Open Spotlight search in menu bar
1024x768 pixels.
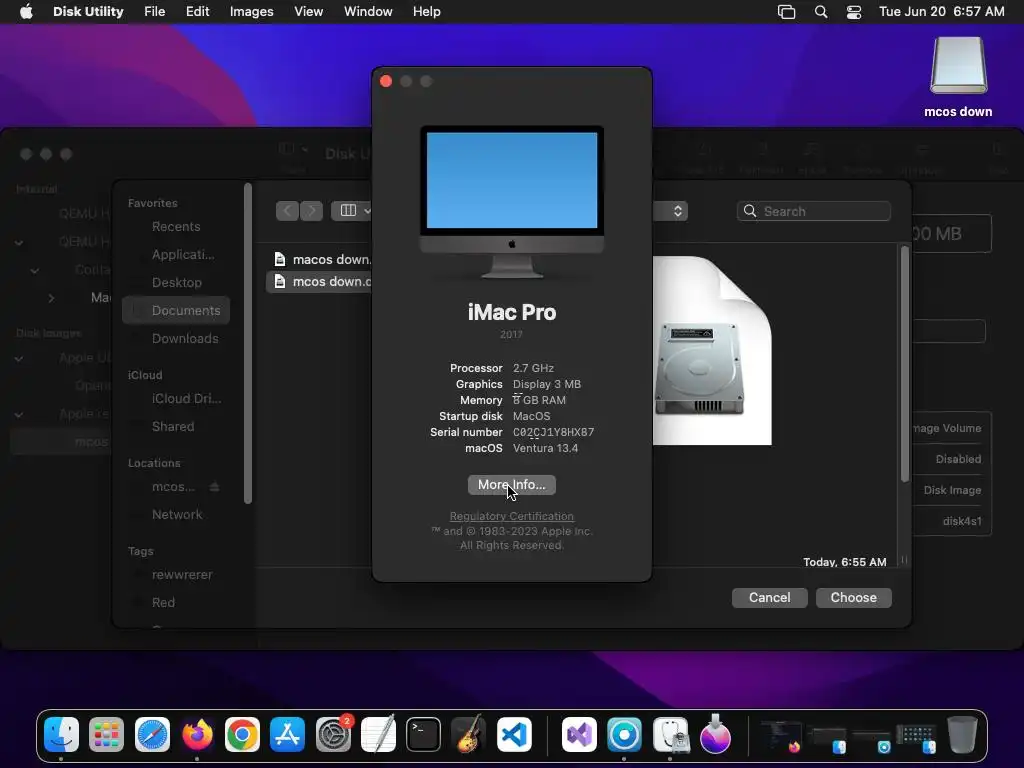point(821,12)
